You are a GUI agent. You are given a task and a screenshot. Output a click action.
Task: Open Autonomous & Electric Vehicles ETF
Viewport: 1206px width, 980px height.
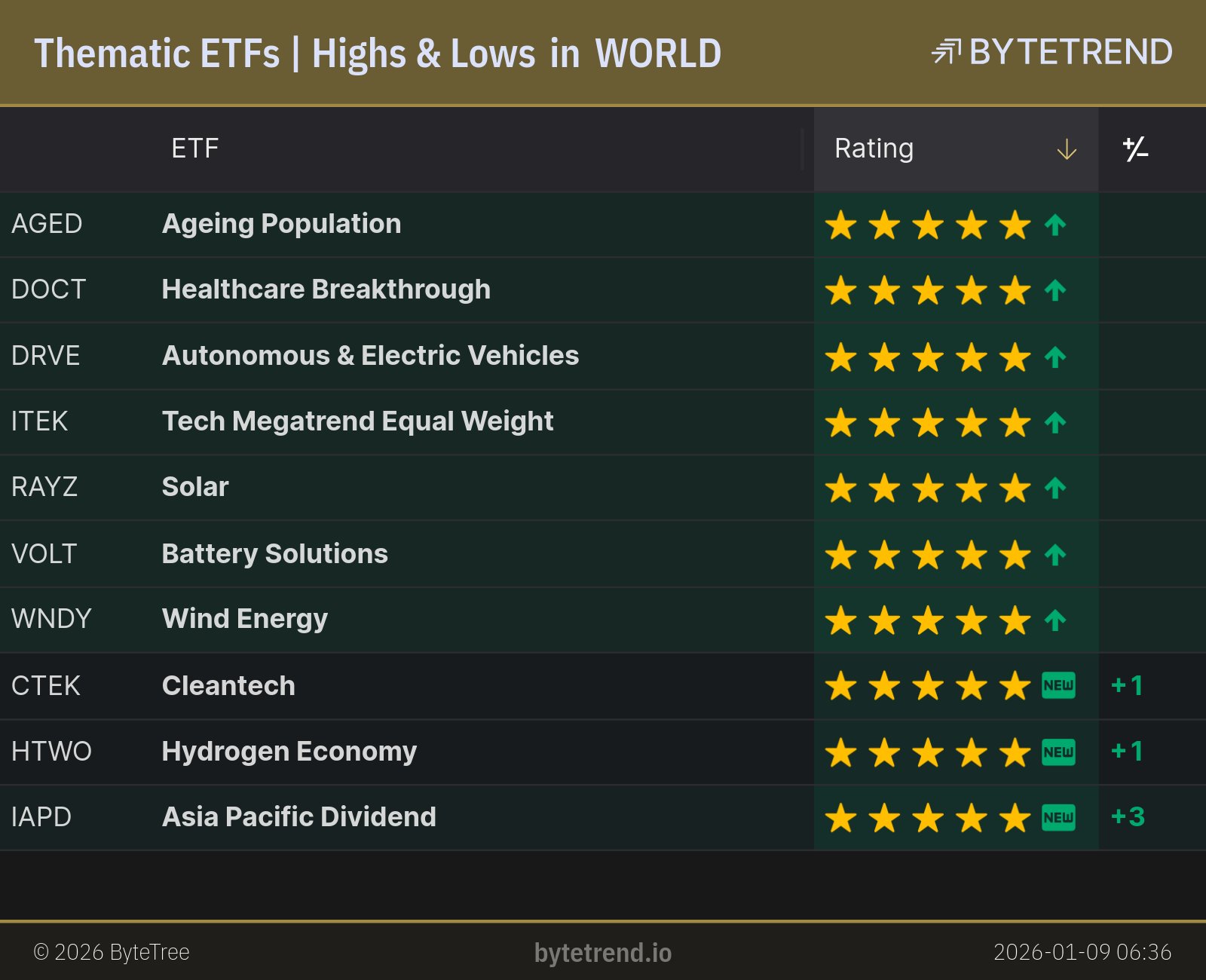click(370, 355)
